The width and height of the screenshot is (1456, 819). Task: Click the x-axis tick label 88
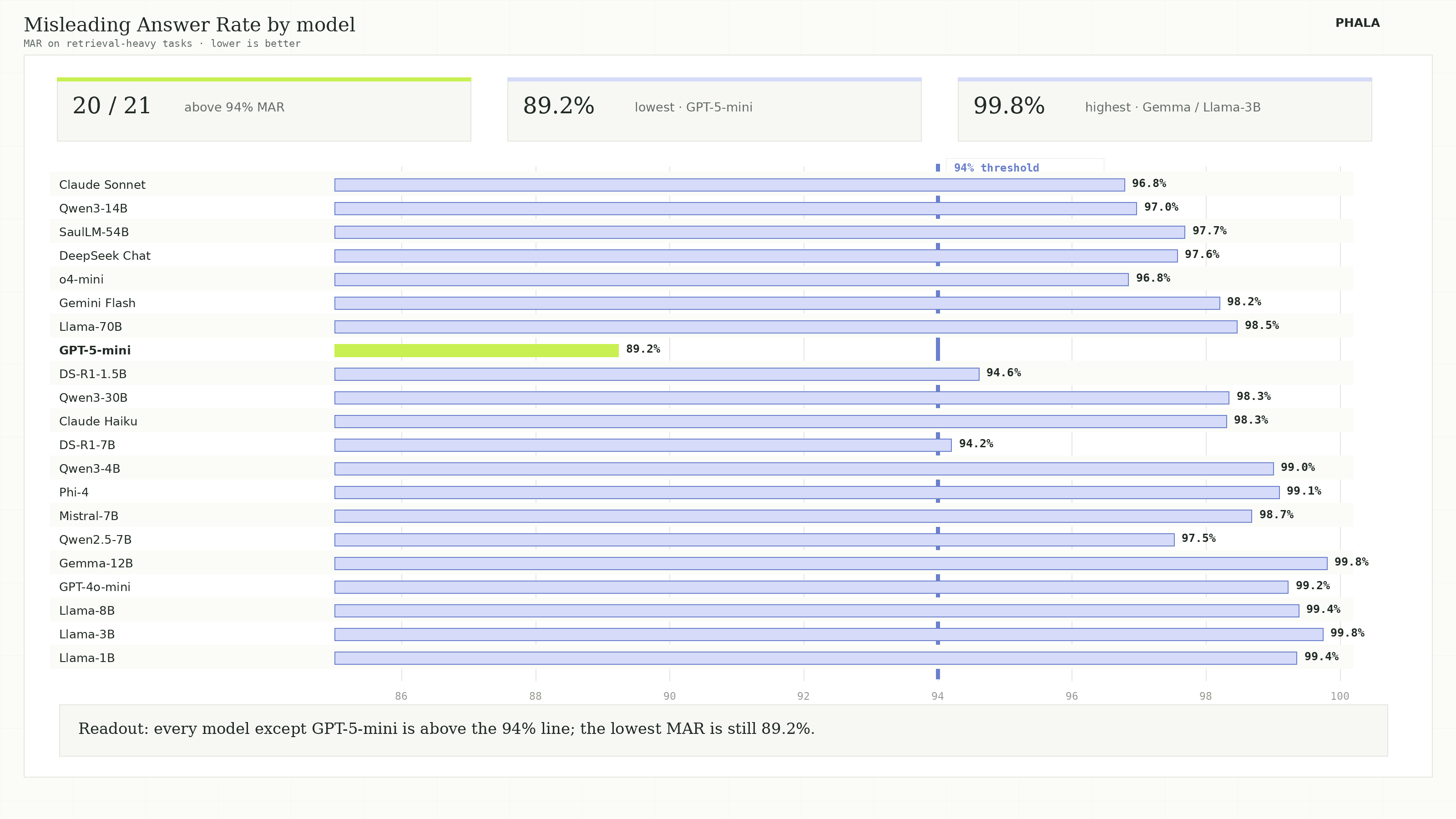(535, 696)
